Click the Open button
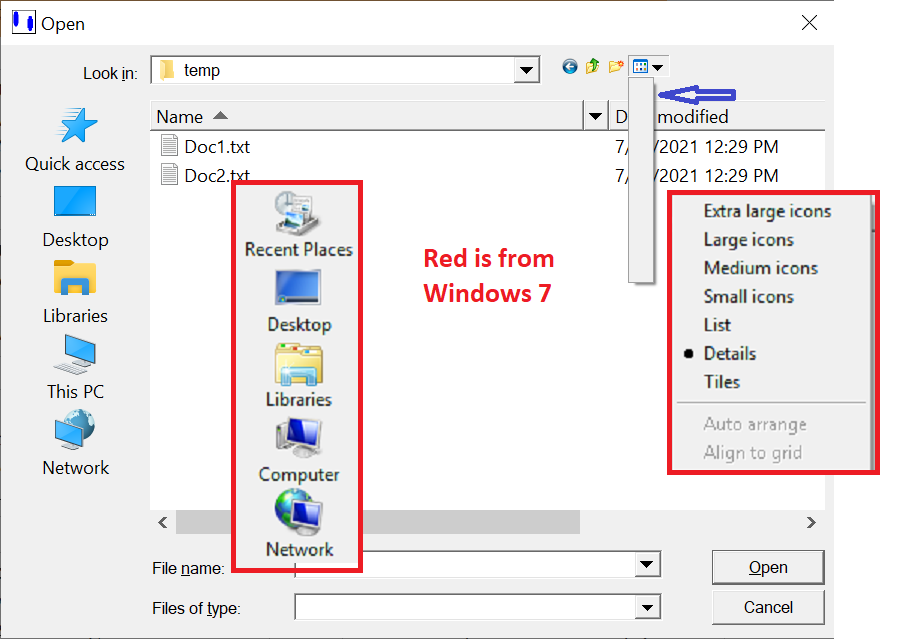This screenshot has width=897, height=639. pos(768,567)
